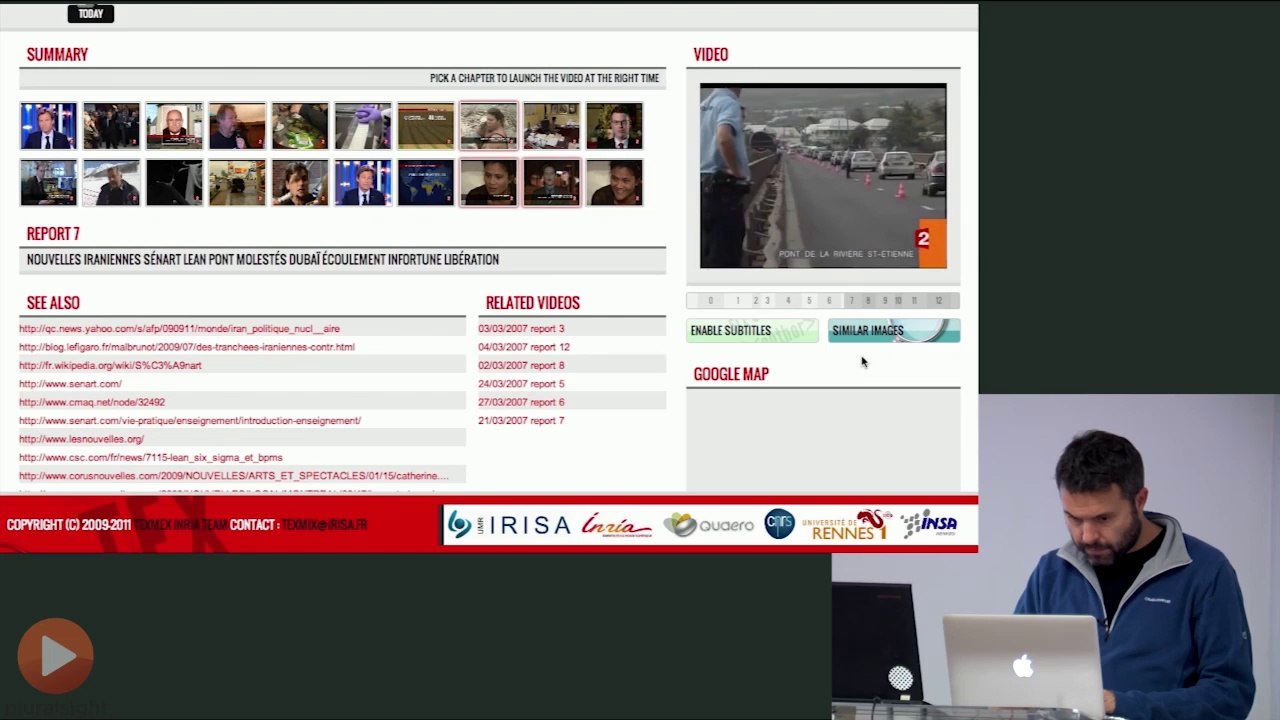Click the IRISA logo in the footer
The width and height of the screenshot is (1280, 720).
coord(509,525)
